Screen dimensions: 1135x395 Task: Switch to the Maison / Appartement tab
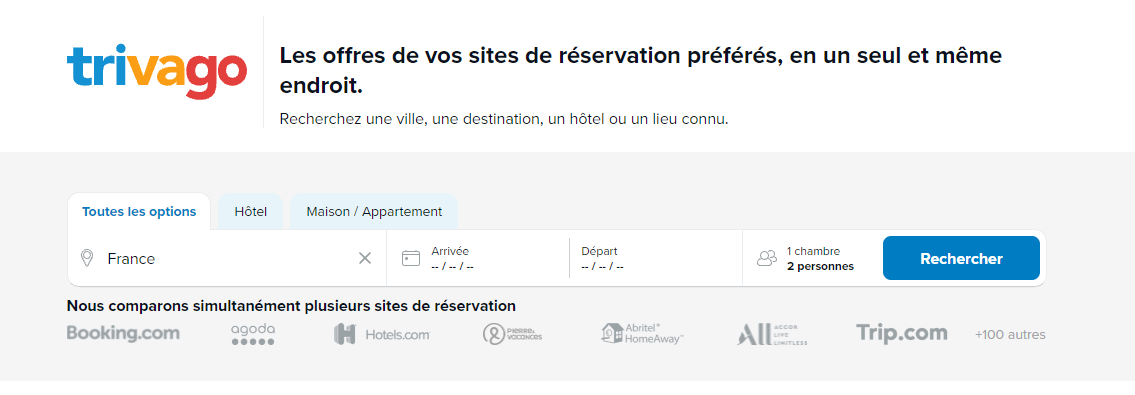(x=374, y=212)
